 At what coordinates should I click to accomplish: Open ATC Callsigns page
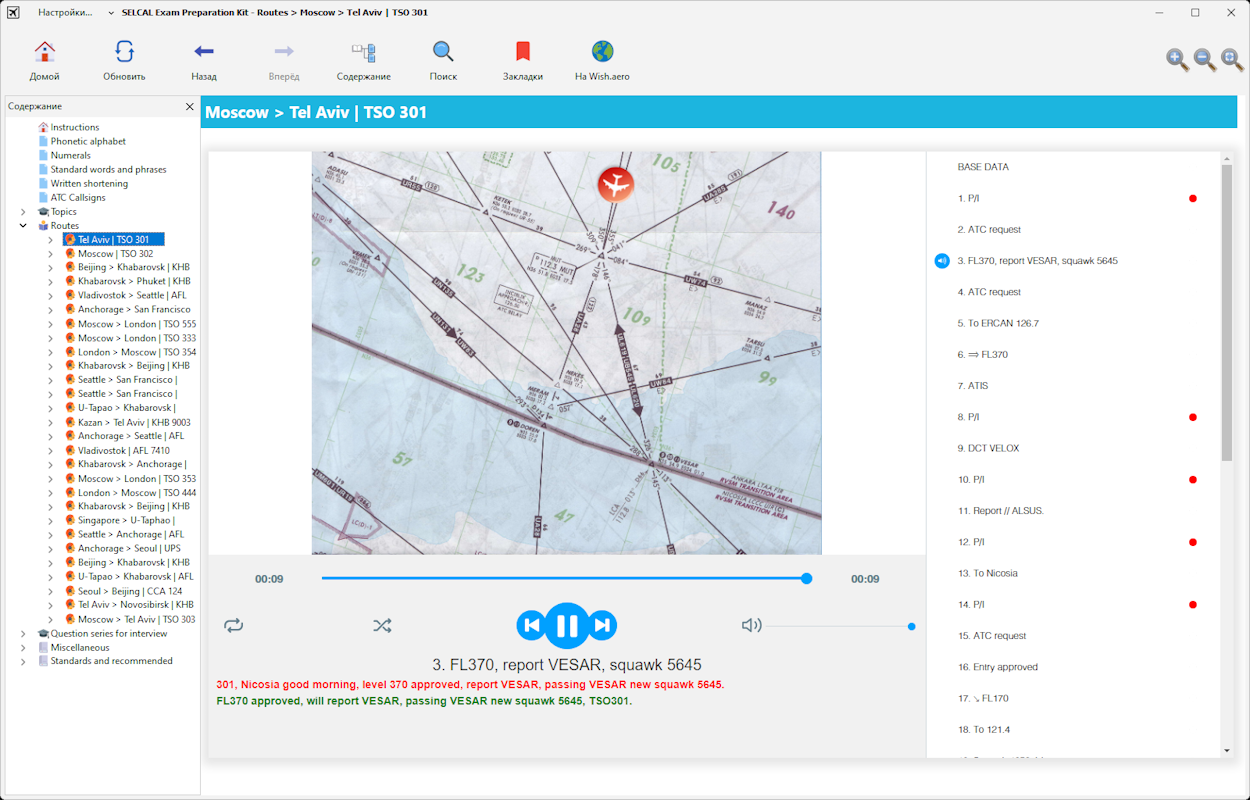pos(78,197)
